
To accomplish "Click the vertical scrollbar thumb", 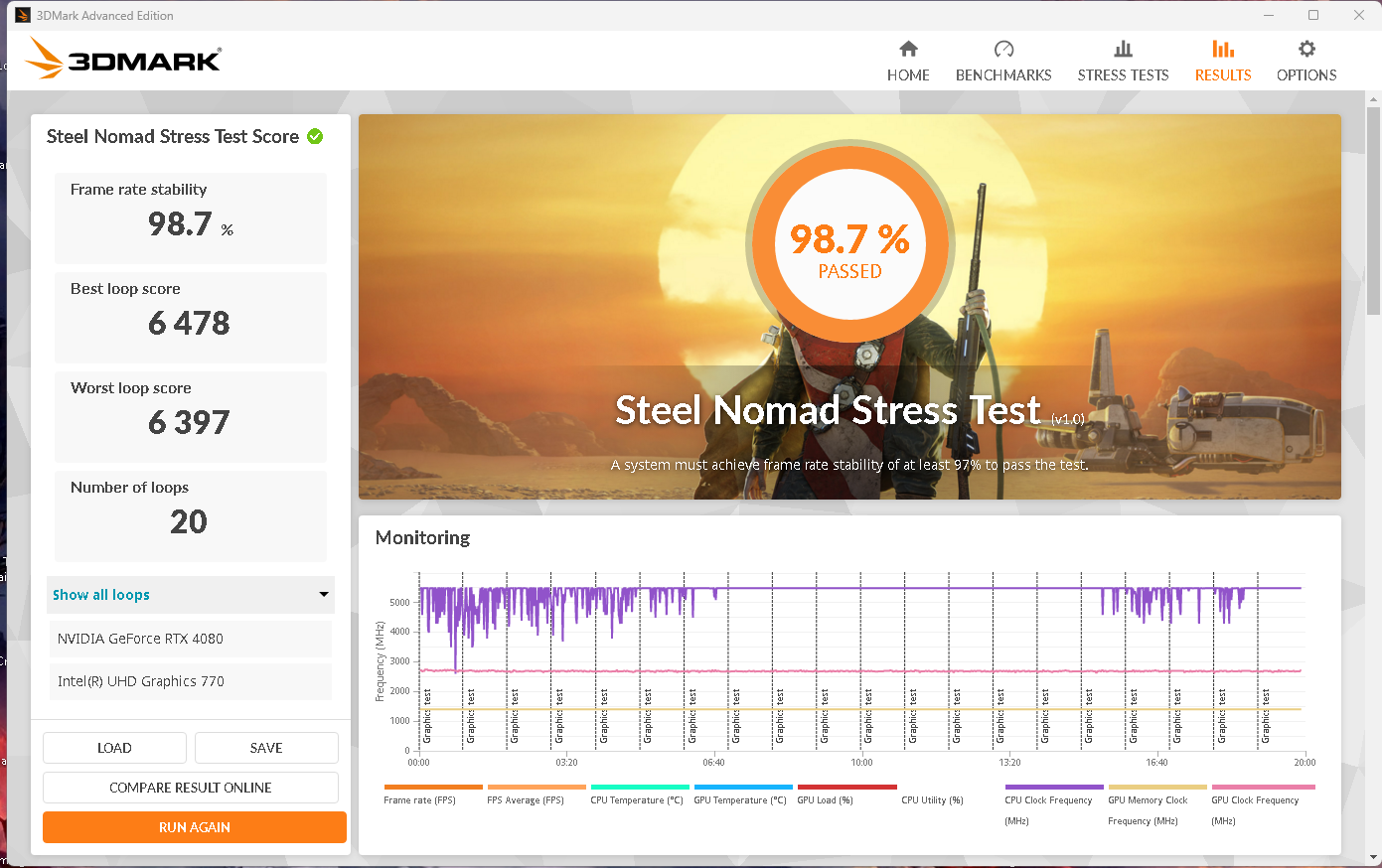I will tap(1374, 209).
